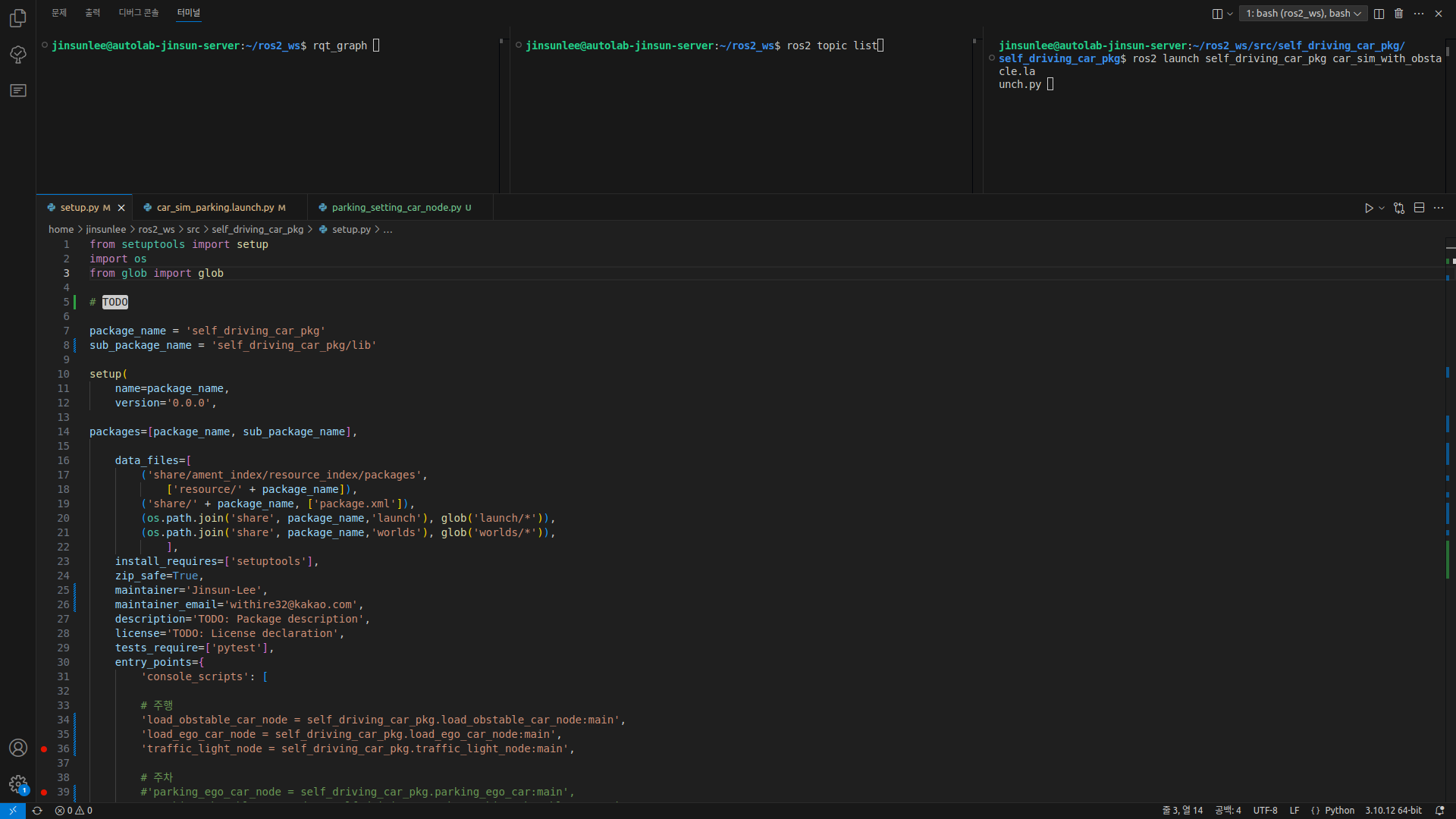Screen dimensions: 1456x819
Task: Open parking_setting_car_node.py tab
Action: 396,208
